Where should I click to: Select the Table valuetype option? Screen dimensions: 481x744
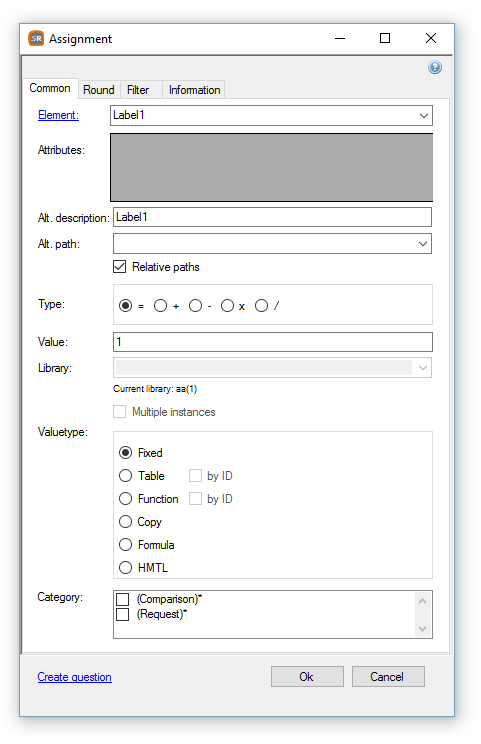[125, 475]
